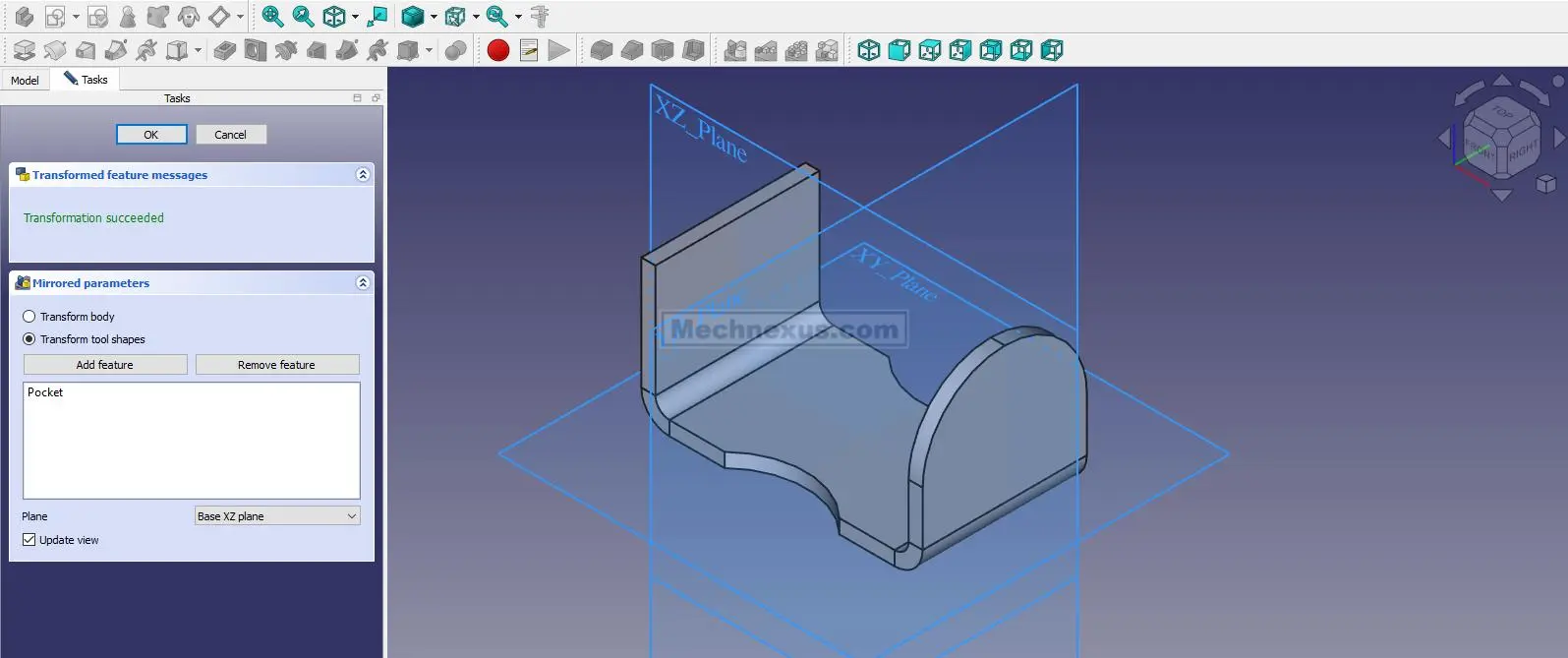This screenshot has width=1568, height=658.
Task: Open the datum tools dropdown arrow
Action: [x=240, y=17]
